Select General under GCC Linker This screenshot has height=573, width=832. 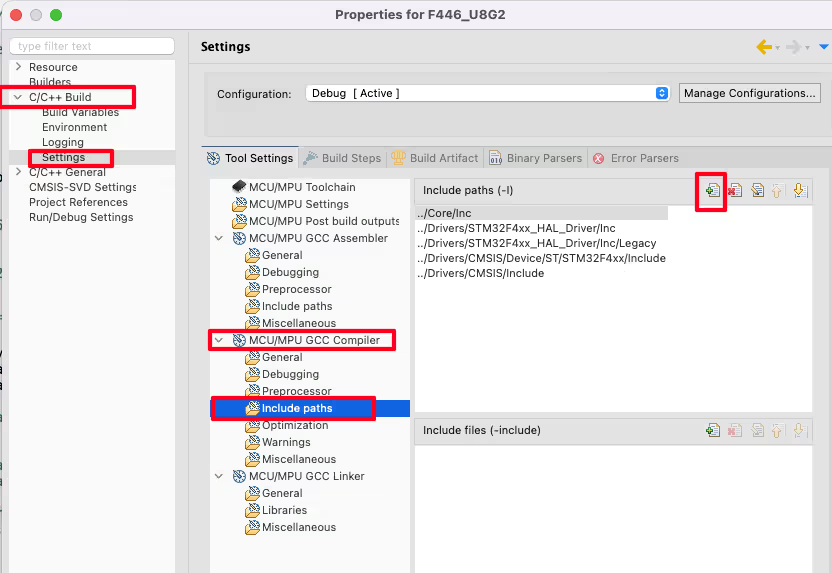coord(274,493)
